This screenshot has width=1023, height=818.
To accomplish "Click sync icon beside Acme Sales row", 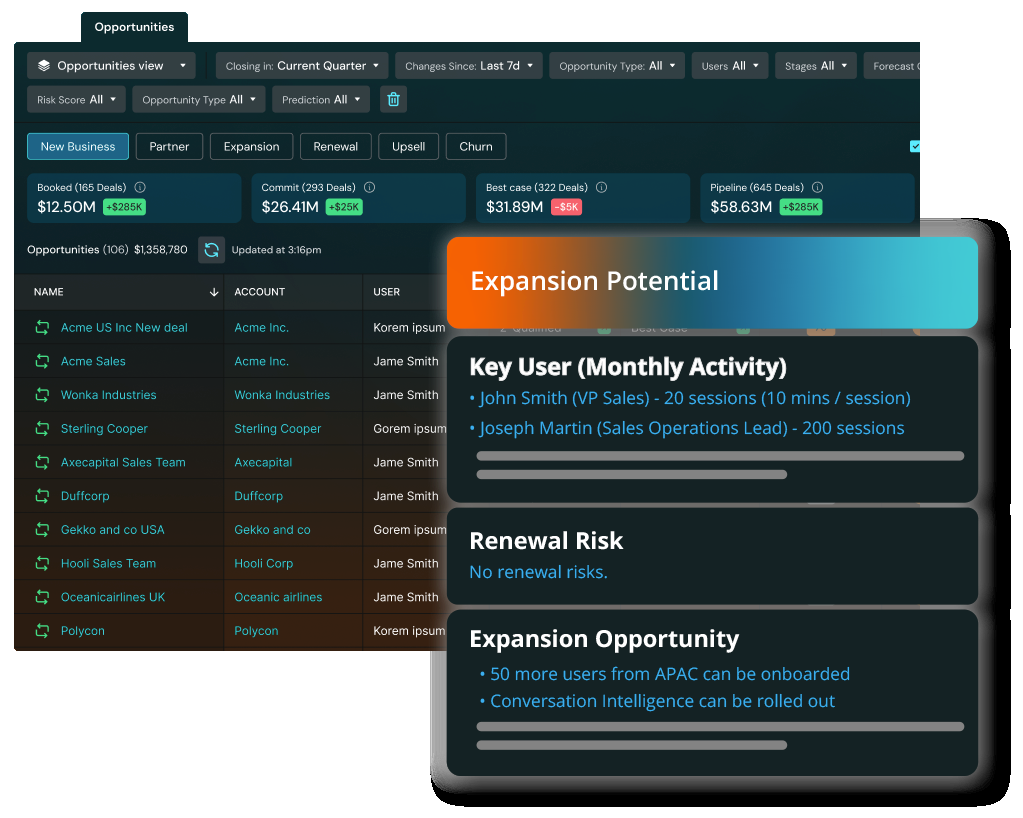I will (x=42, y=361).
